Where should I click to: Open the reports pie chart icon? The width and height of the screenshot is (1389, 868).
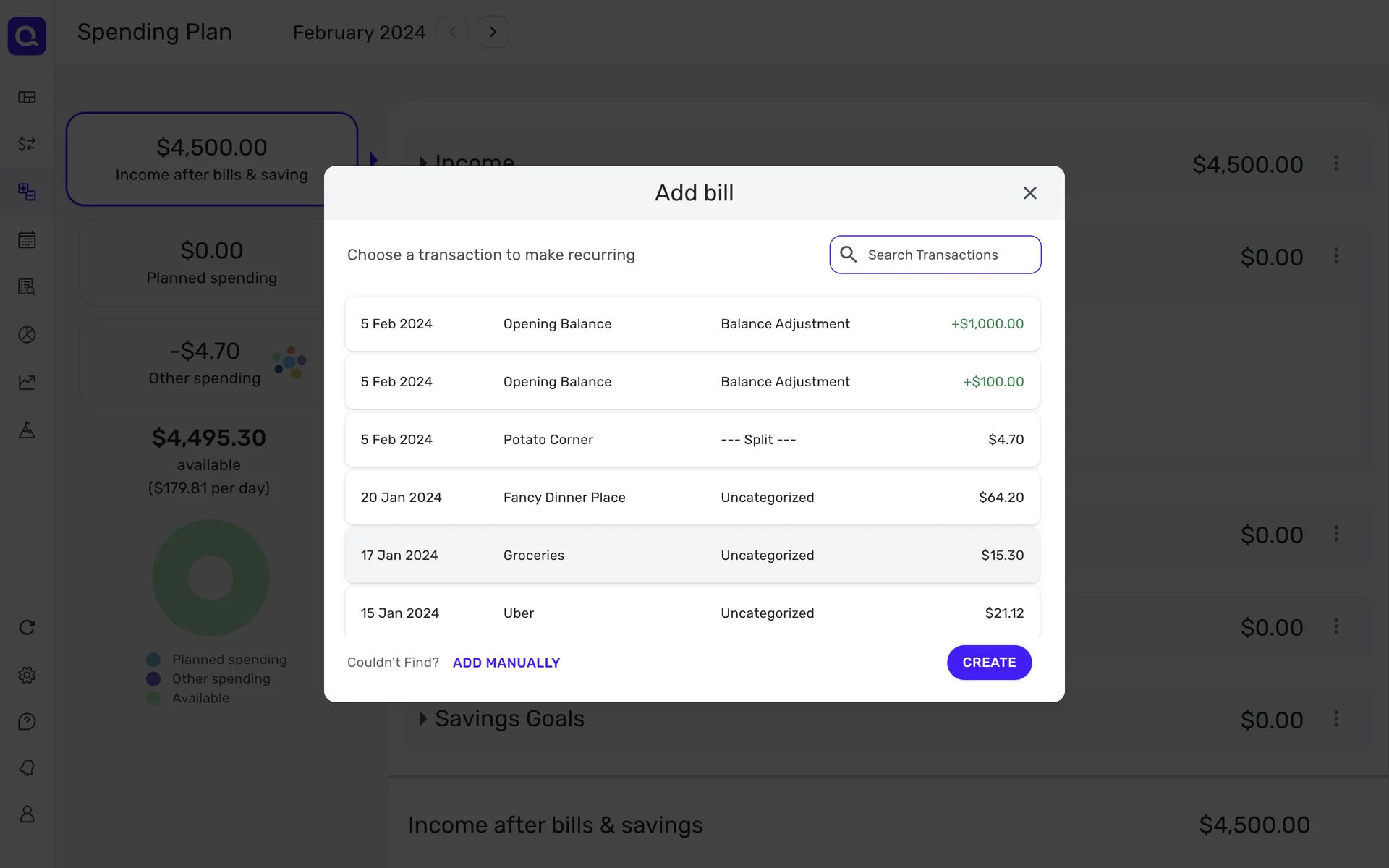tap(27, 335)
